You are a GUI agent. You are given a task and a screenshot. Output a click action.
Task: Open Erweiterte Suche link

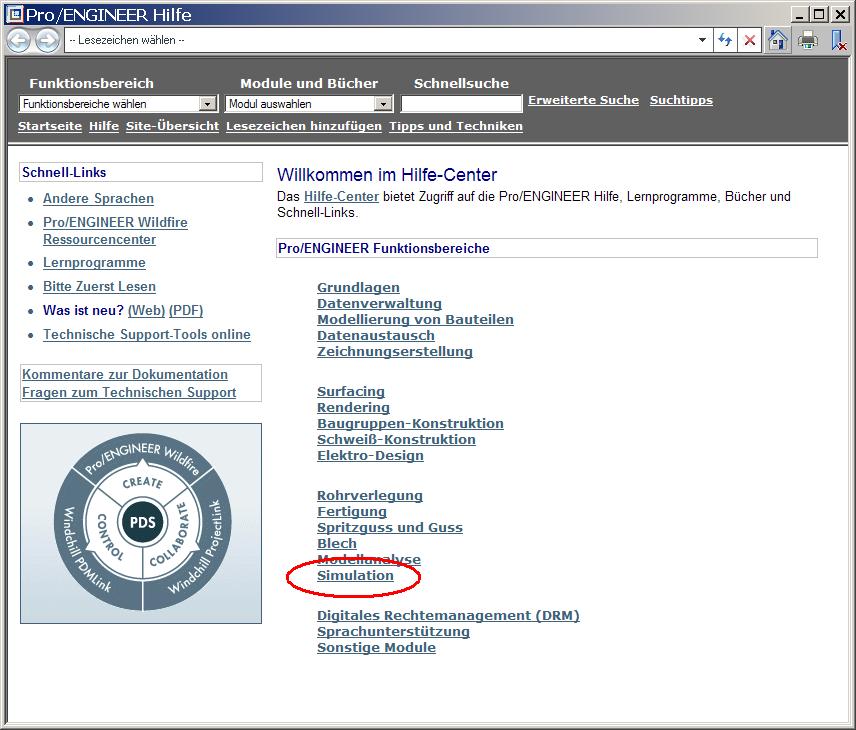pyautogui.click(x=583, y=100)
